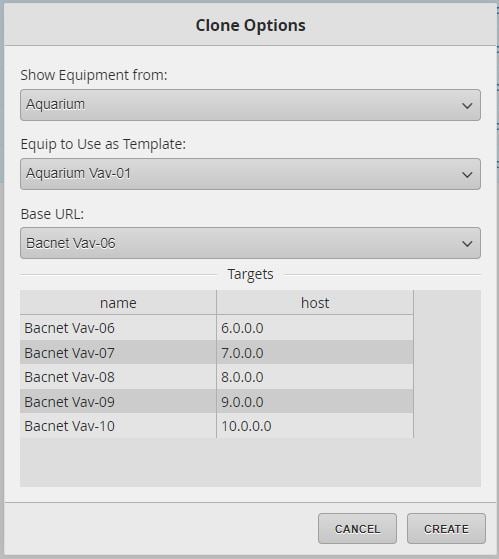The height and width of the screenshot is (559, 499).
Task: Expand the Equip to Use as Template dropdown
Action: coord(250,174)
